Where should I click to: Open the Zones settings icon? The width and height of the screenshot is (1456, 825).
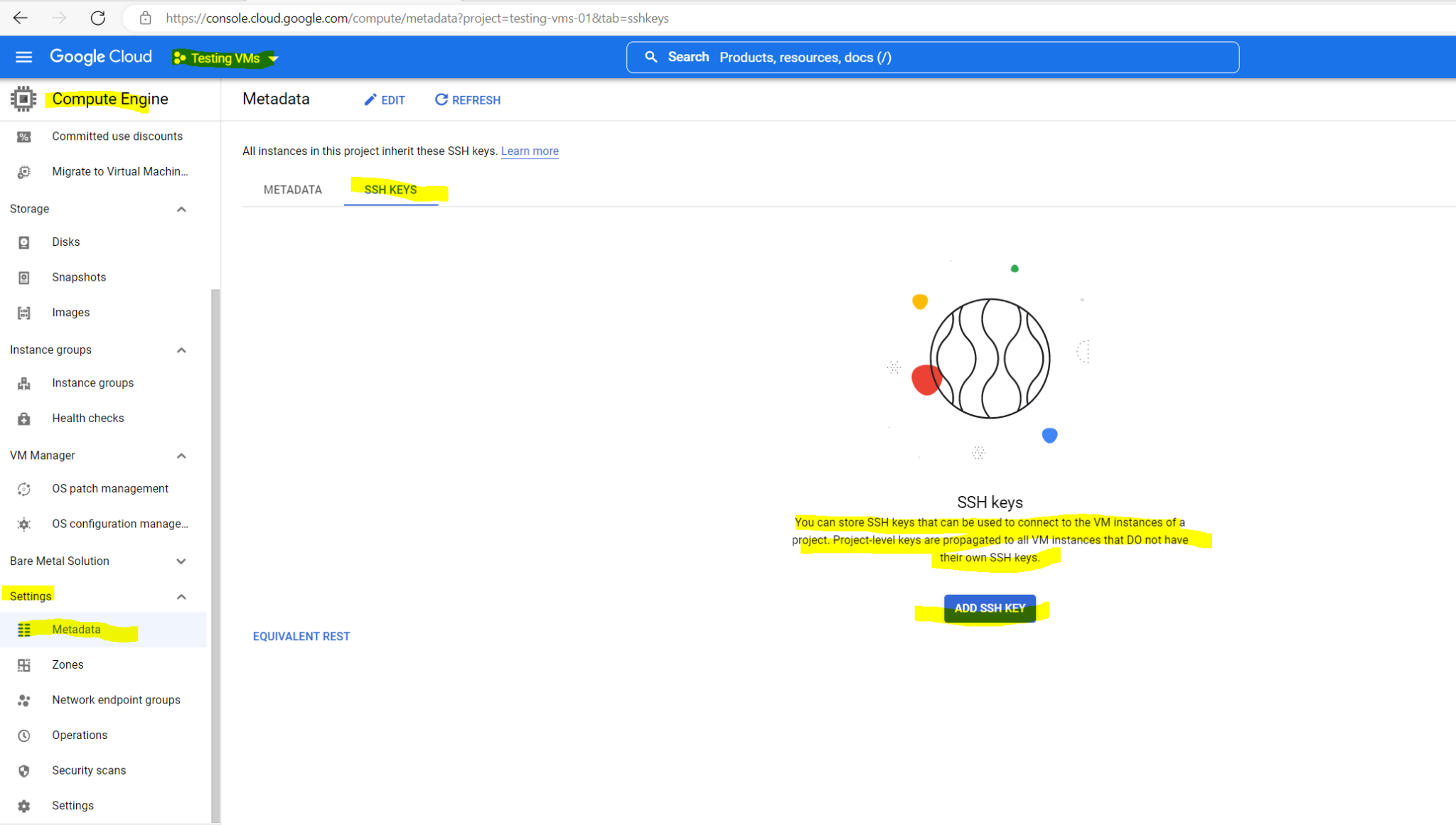(24, 664)
